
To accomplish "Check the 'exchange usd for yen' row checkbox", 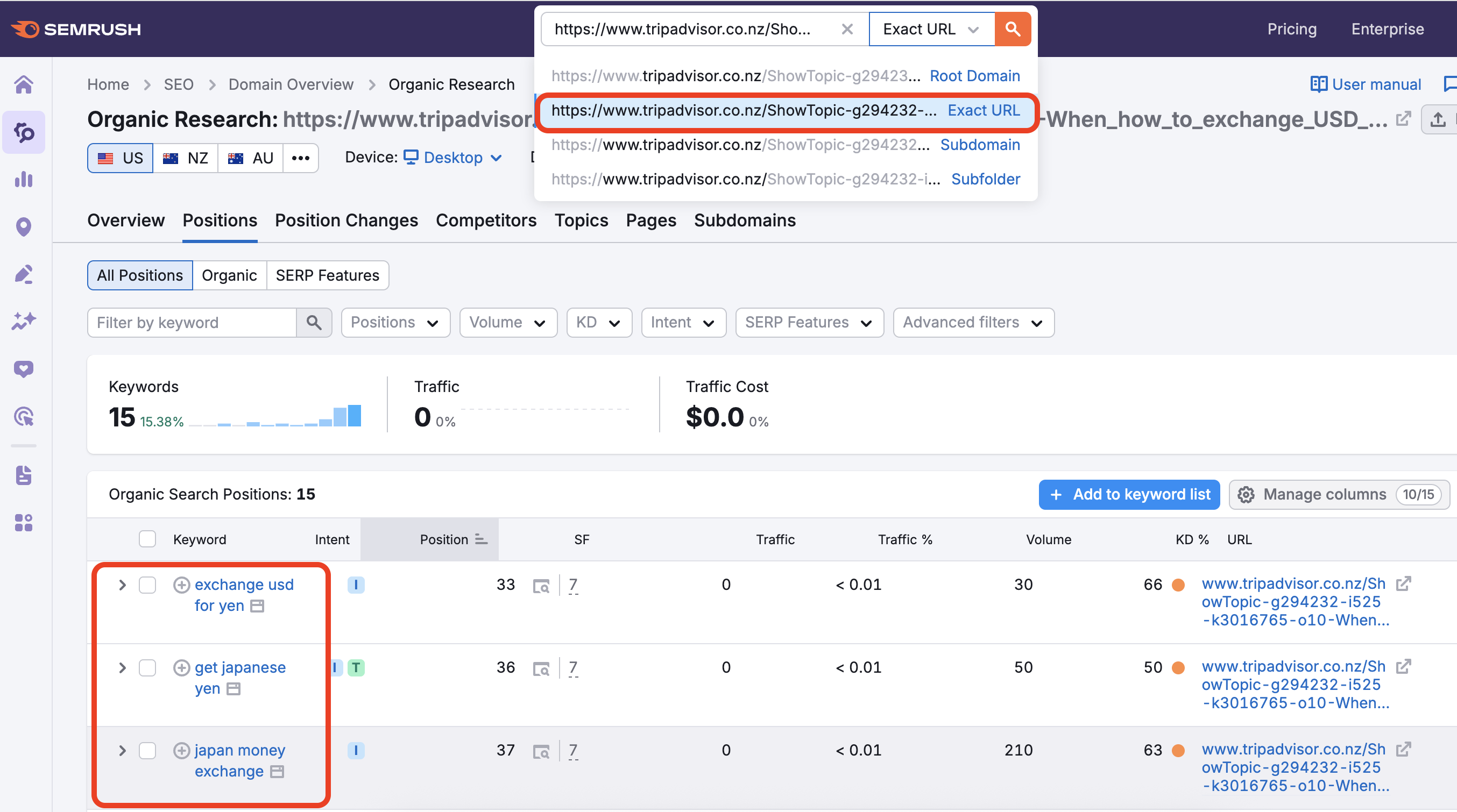I will (147, 585).
